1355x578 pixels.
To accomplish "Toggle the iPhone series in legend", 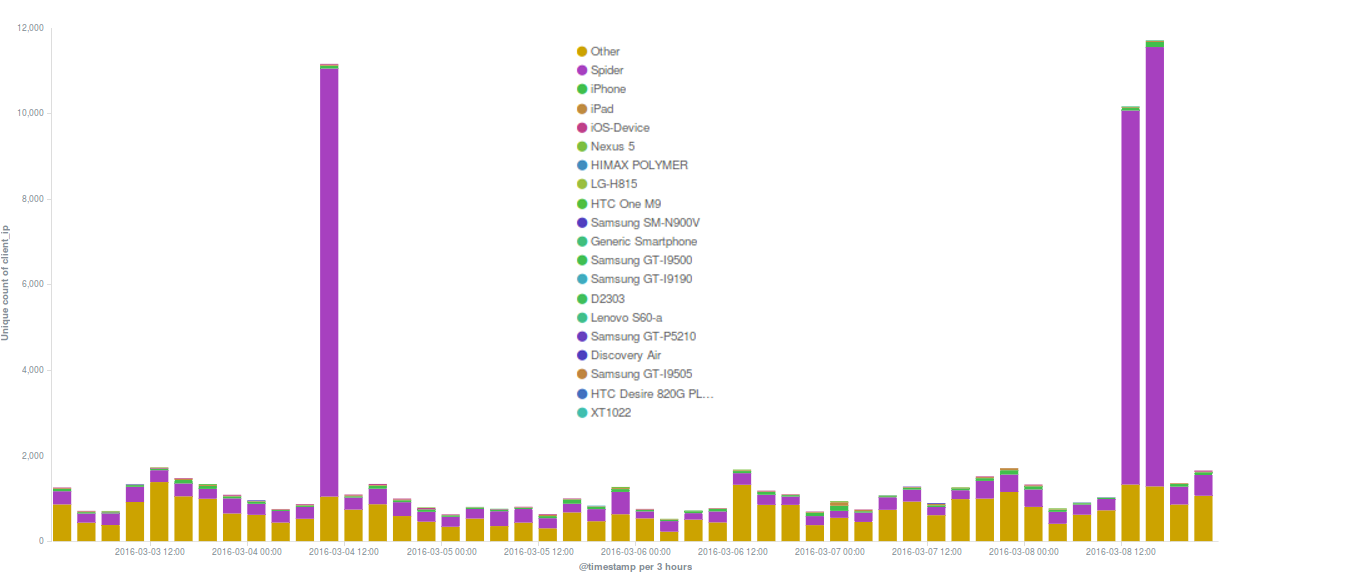I will pyautogui.click(x=608, y=90).
